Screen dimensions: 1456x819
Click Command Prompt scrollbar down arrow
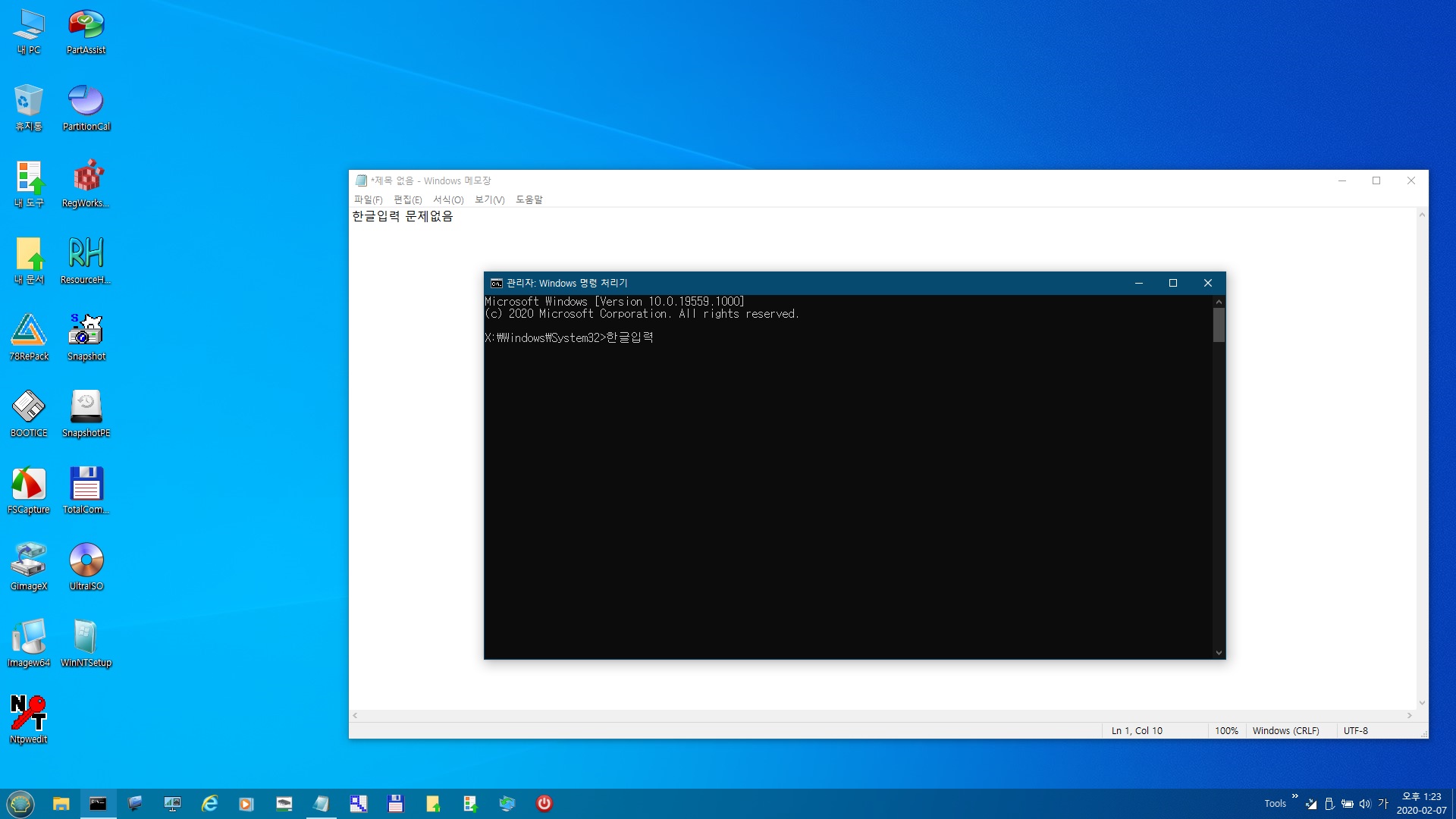pyautogui.click(x=1219, y=652)
